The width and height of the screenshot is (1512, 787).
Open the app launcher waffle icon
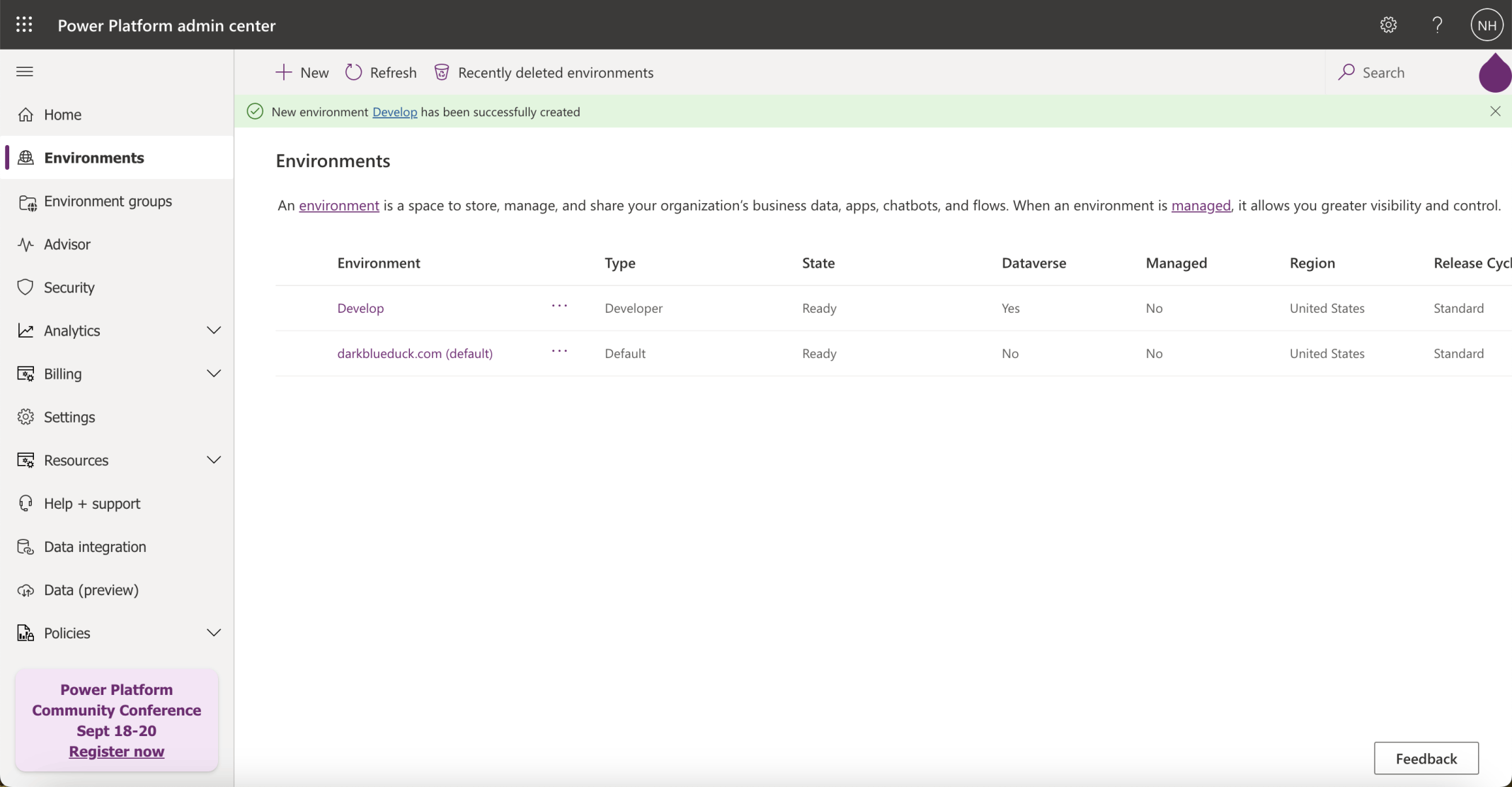tap(24, 25)
